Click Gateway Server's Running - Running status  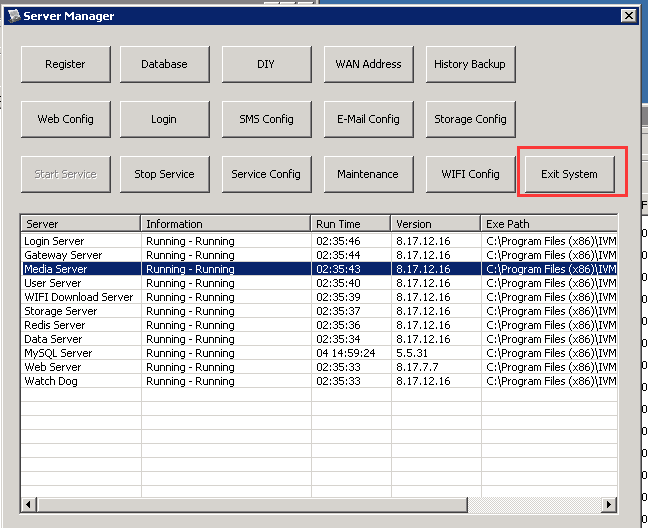(x=191, y=255)
